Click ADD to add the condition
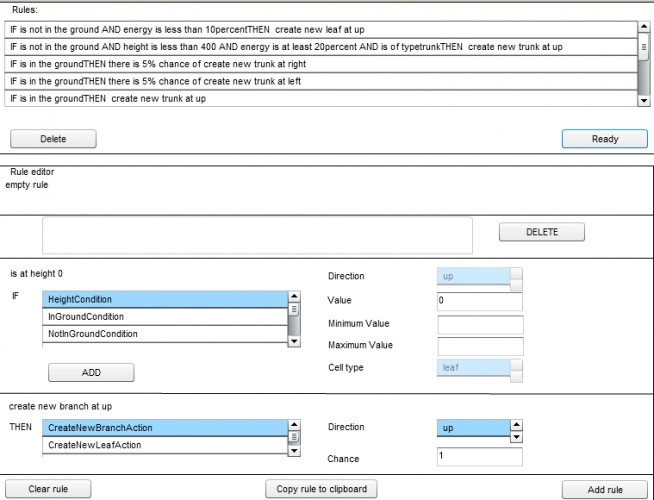This screenshot has width=654, height=500. tap(91, 372)
